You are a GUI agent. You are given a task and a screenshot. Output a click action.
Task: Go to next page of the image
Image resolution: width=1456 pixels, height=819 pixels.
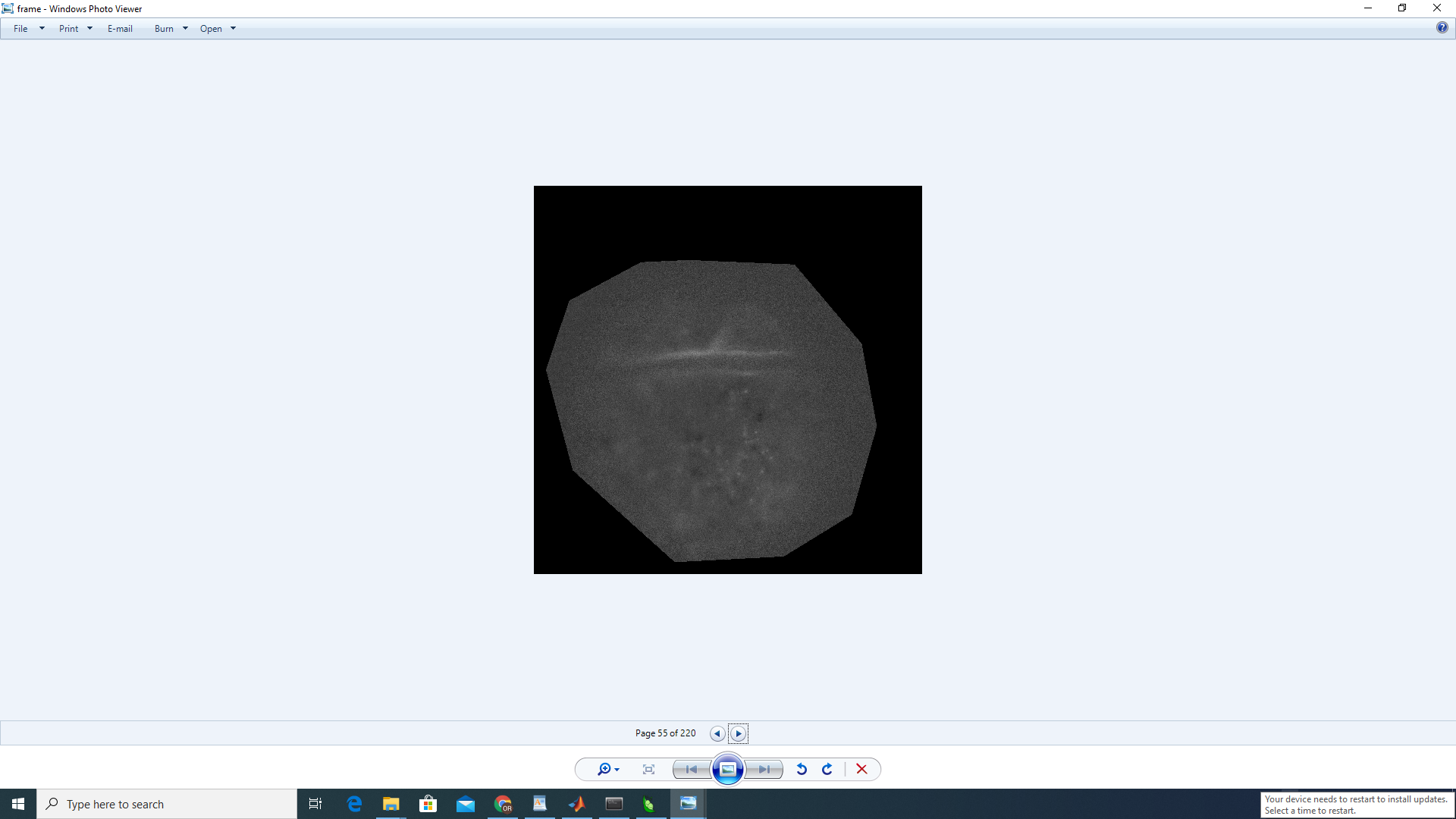tap(739, 733)
